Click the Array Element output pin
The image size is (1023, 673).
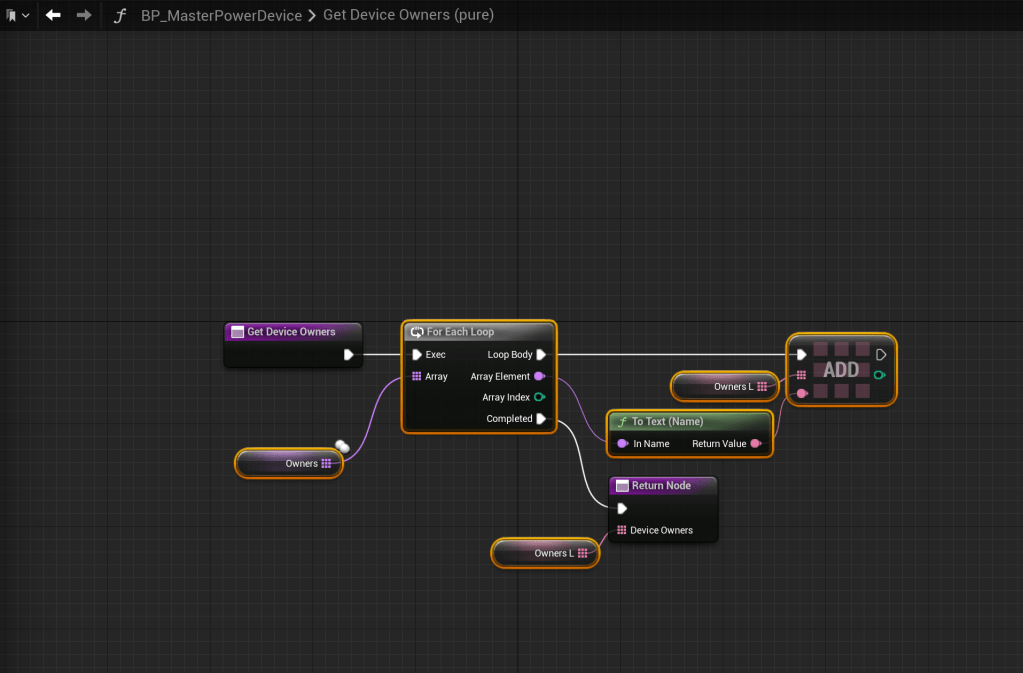[x=539, y=377]
